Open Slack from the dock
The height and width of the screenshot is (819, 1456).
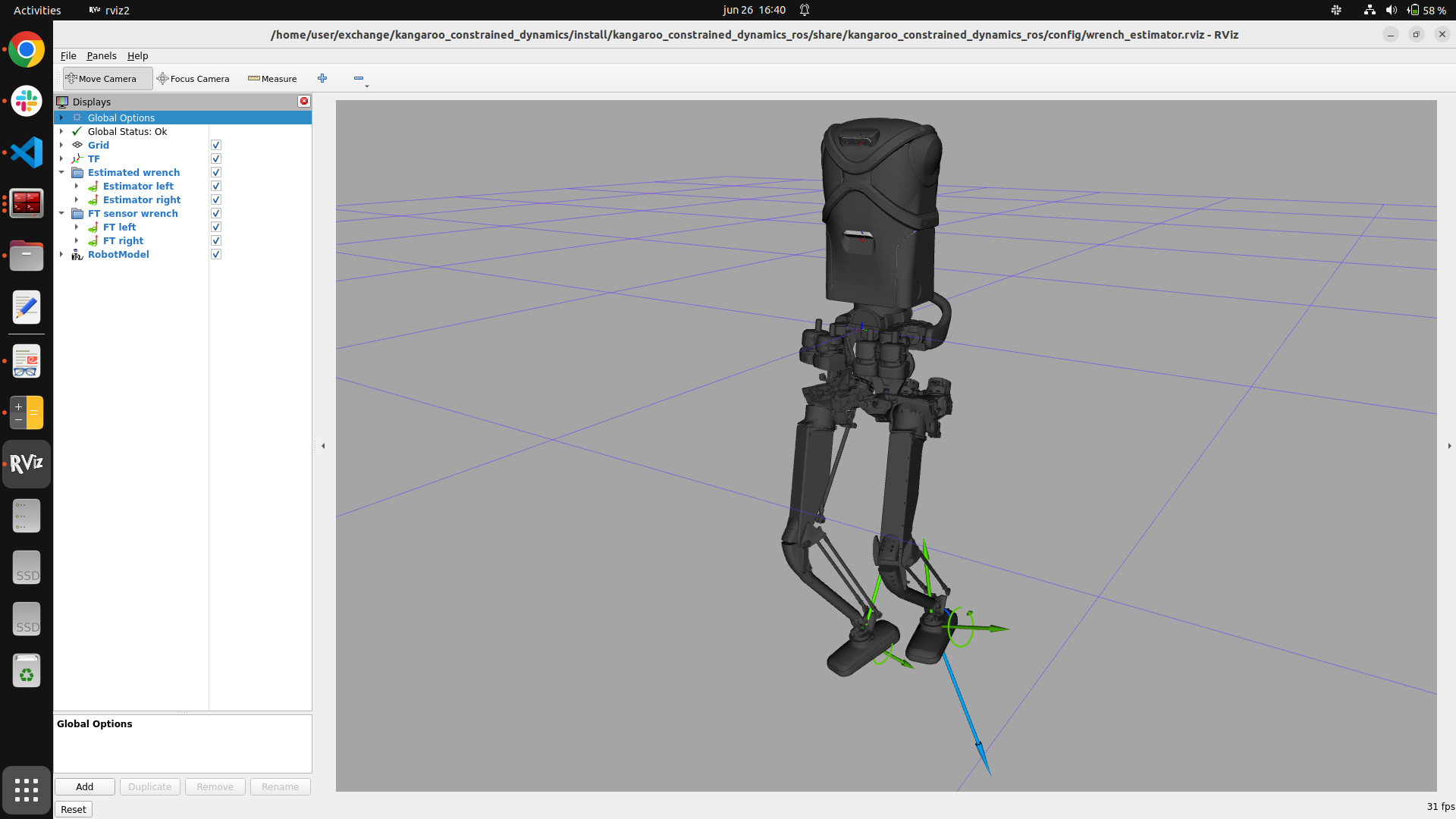tap(27, 101)
